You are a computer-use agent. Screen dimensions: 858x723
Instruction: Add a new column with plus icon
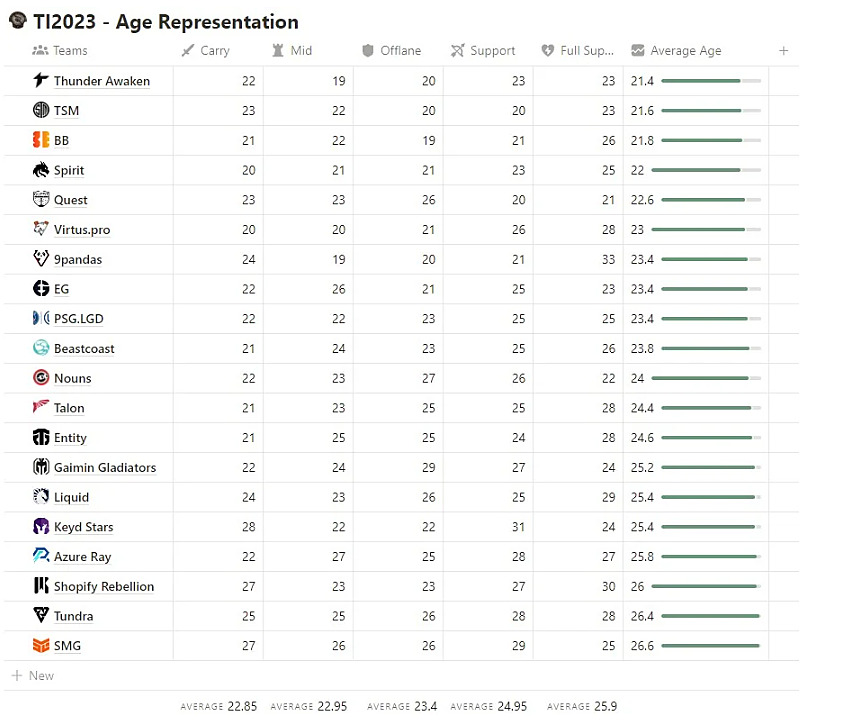point(783,51)
